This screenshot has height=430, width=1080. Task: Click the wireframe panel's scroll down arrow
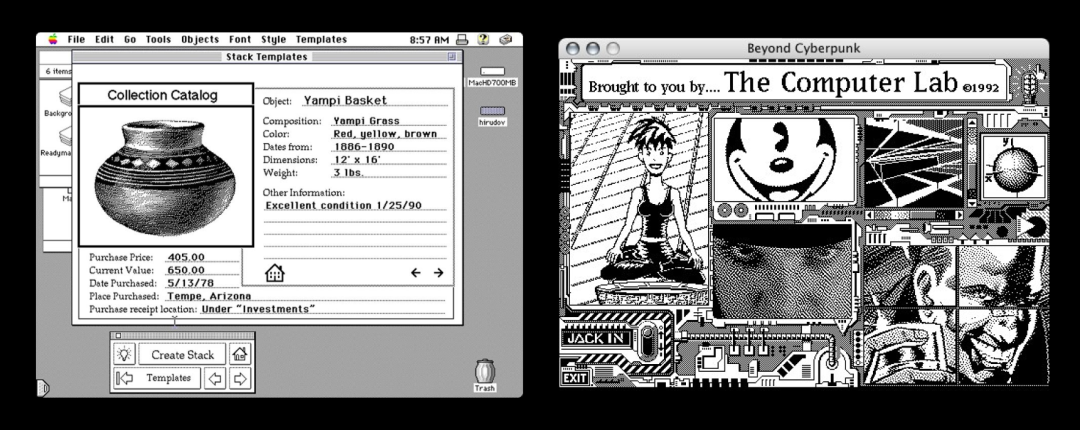pyautogui.click(x=972, y=203)
